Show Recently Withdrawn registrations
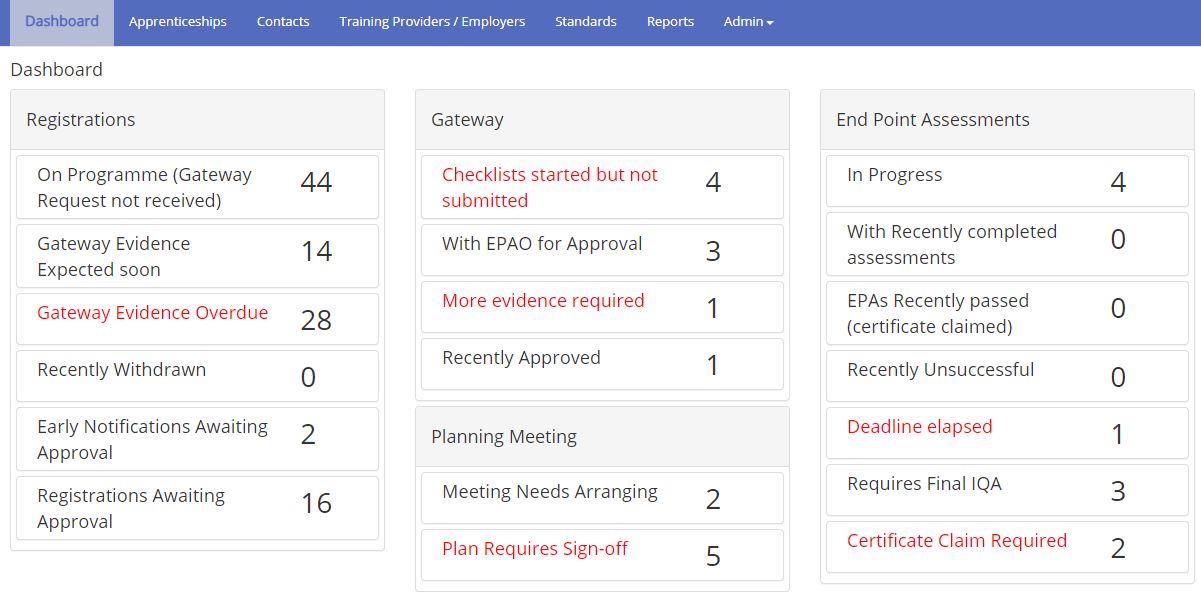 (197, 376)
